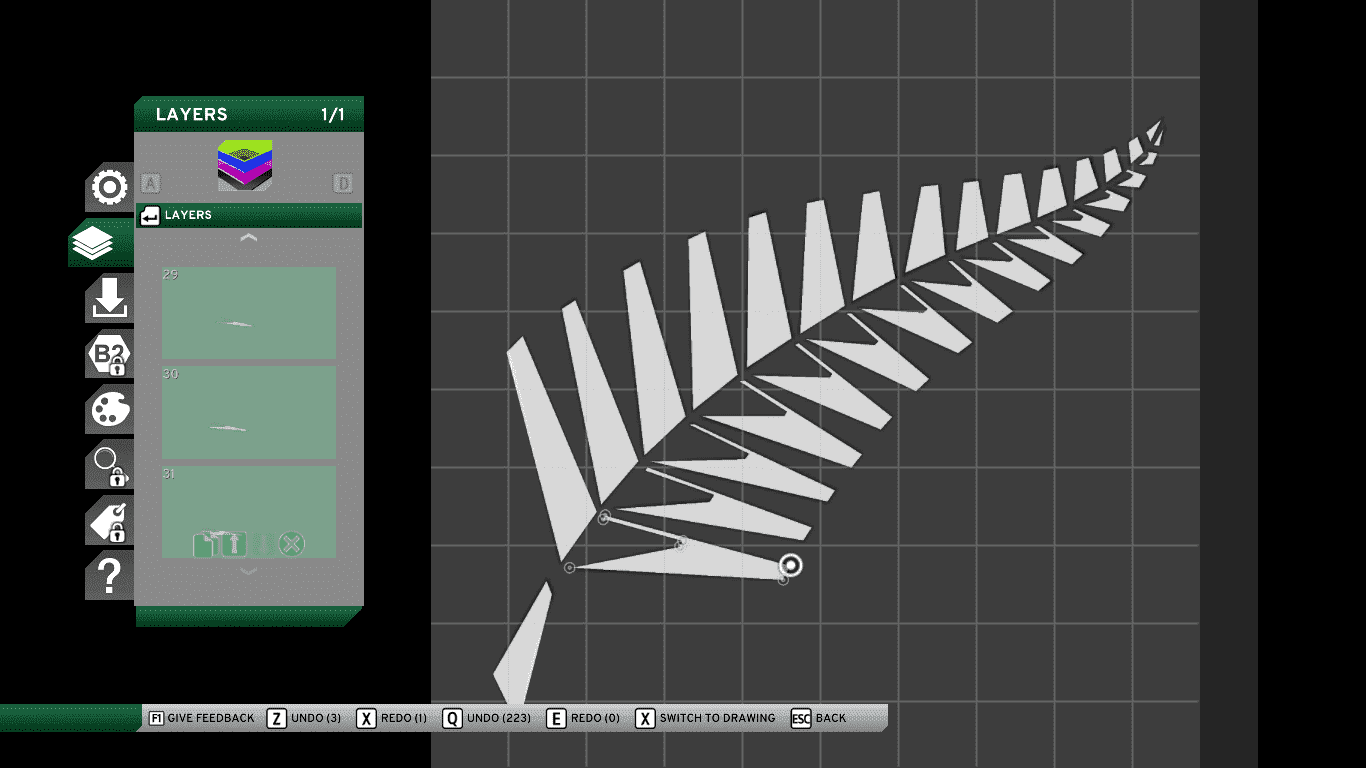This screenshot has height=768, width=1366.
Task: Click the highlighted ring control point
Action: pos(791,566)
